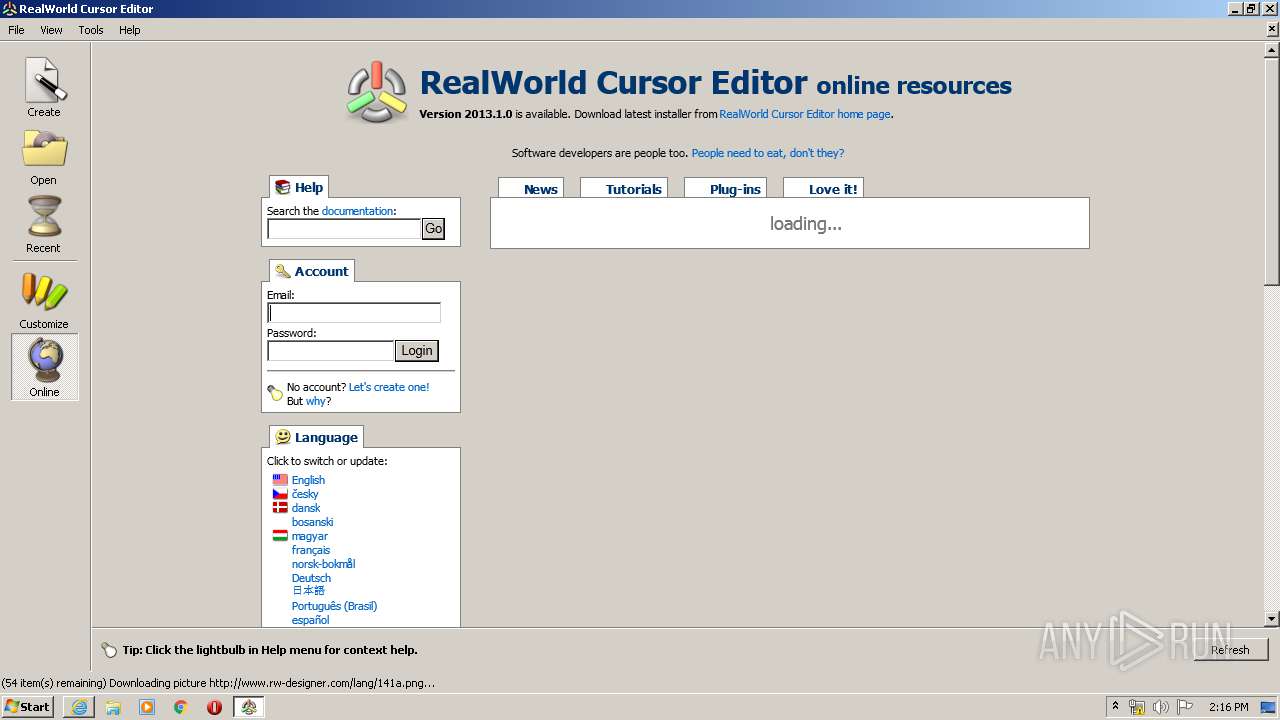The height and width of the screenshot is (720, 1280).
Task: Click the Account key icon
Action: pos(283,271)
